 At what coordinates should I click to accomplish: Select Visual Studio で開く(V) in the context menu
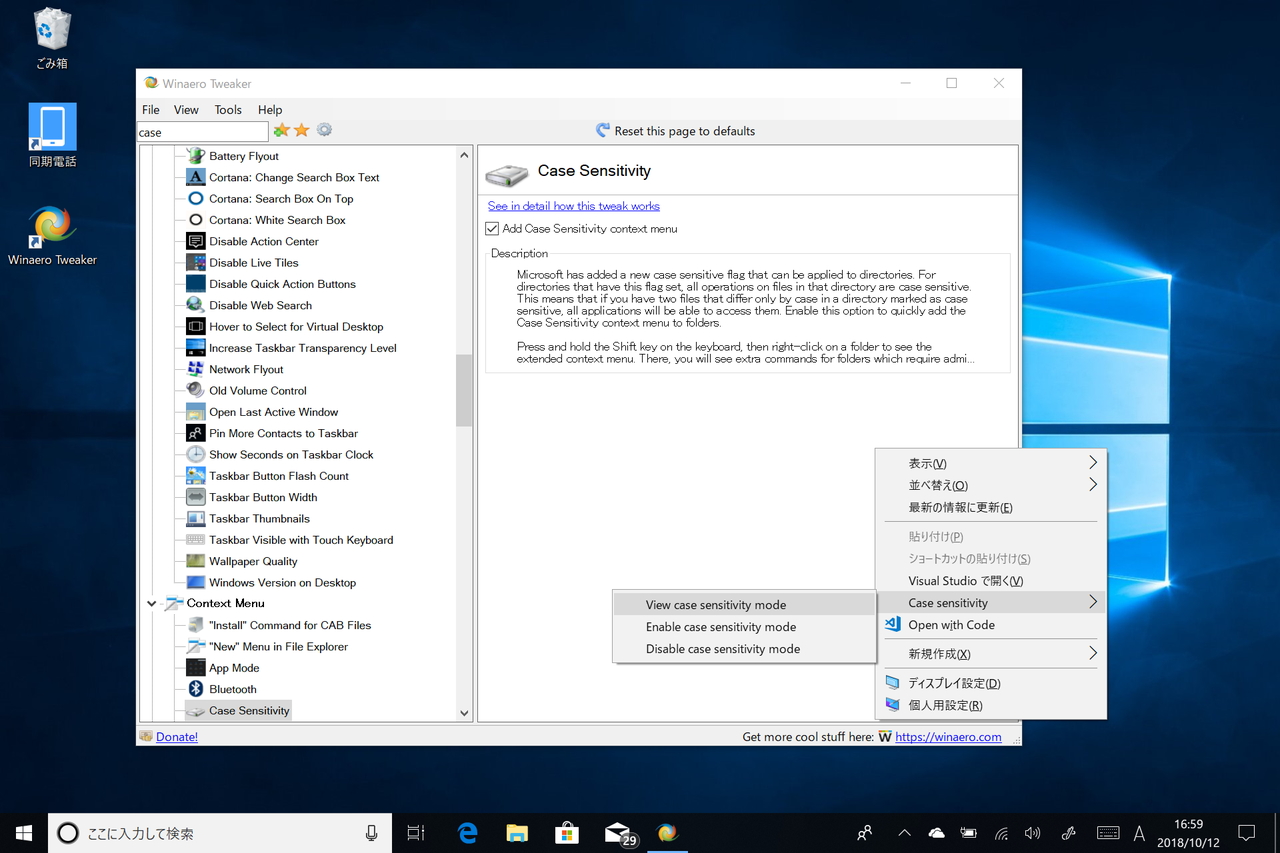[991, 581]
